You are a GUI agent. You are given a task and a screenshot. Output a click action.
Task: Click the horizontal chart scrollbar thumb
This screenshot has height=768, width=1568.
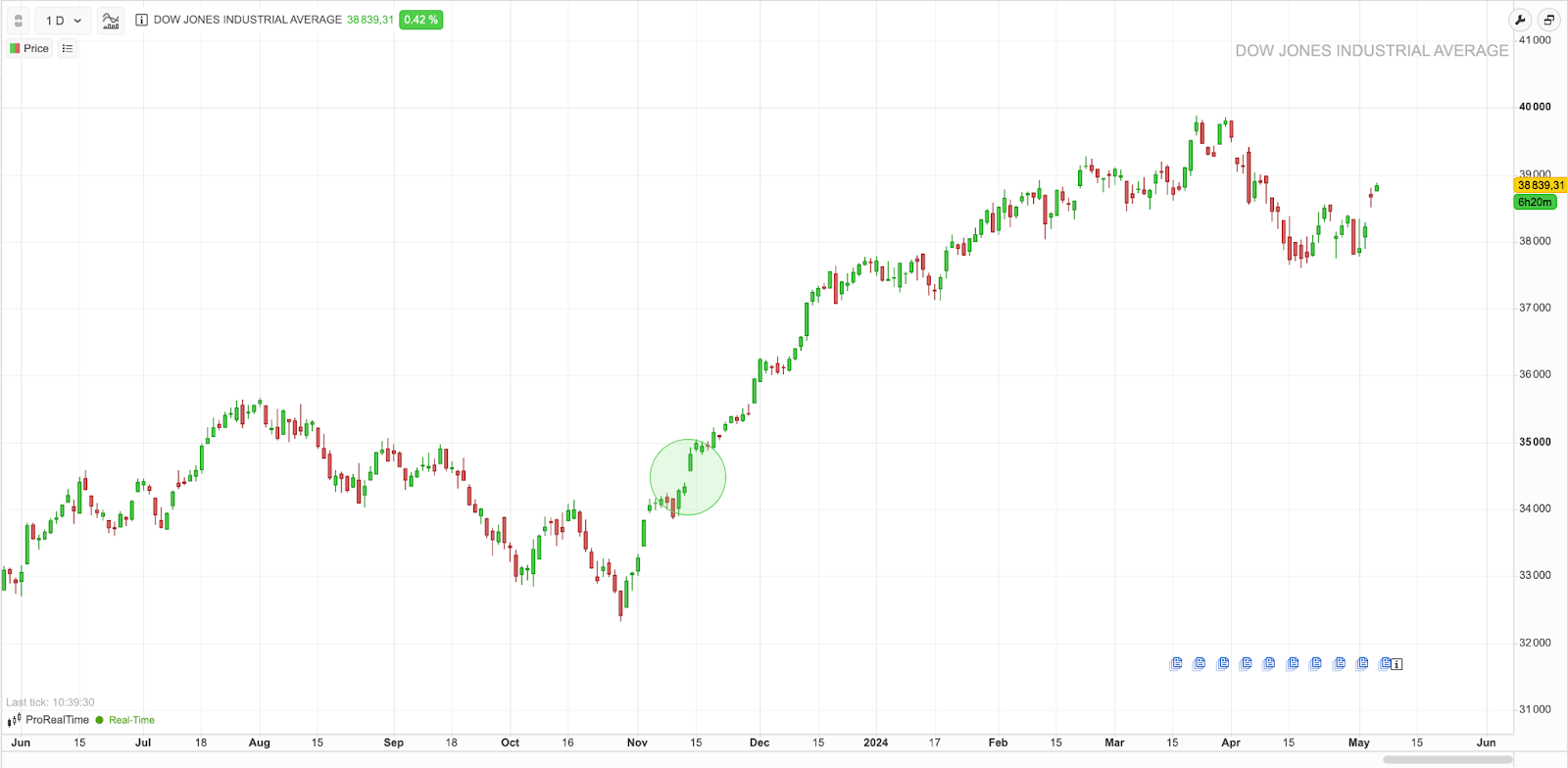pyautogui.click(x=1447, y=759)
